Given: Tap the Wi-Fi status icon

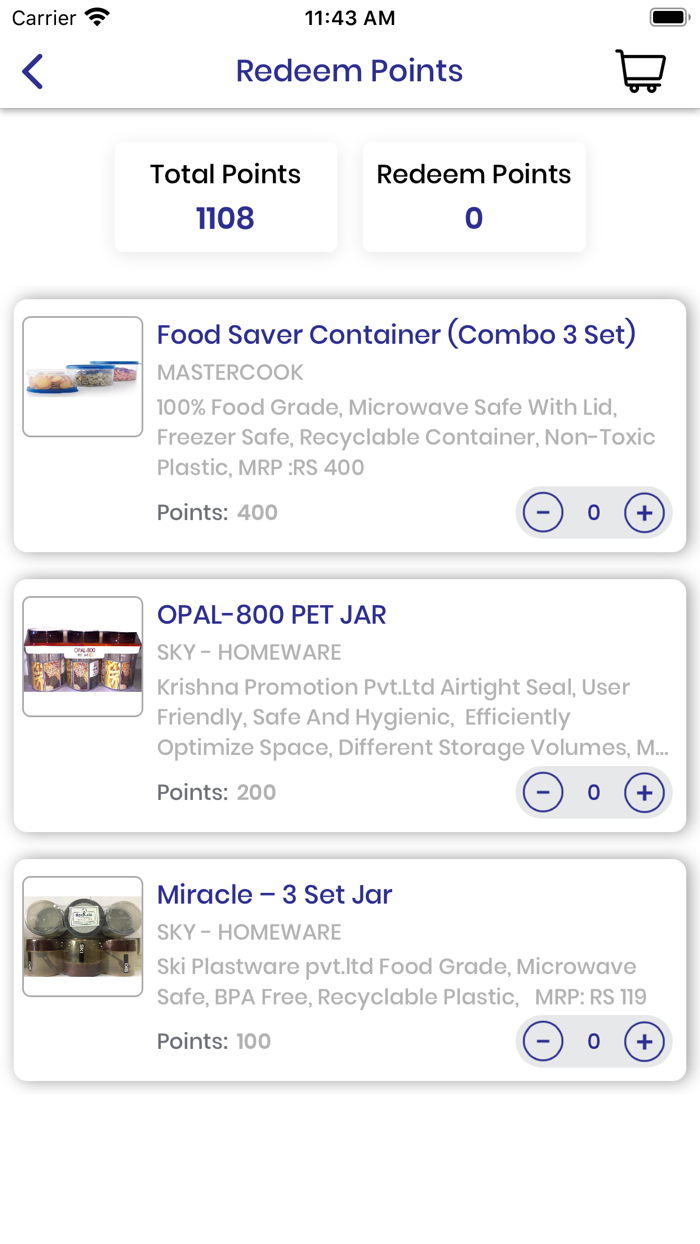Looking at the screenshot, I should tap(97, 17).
